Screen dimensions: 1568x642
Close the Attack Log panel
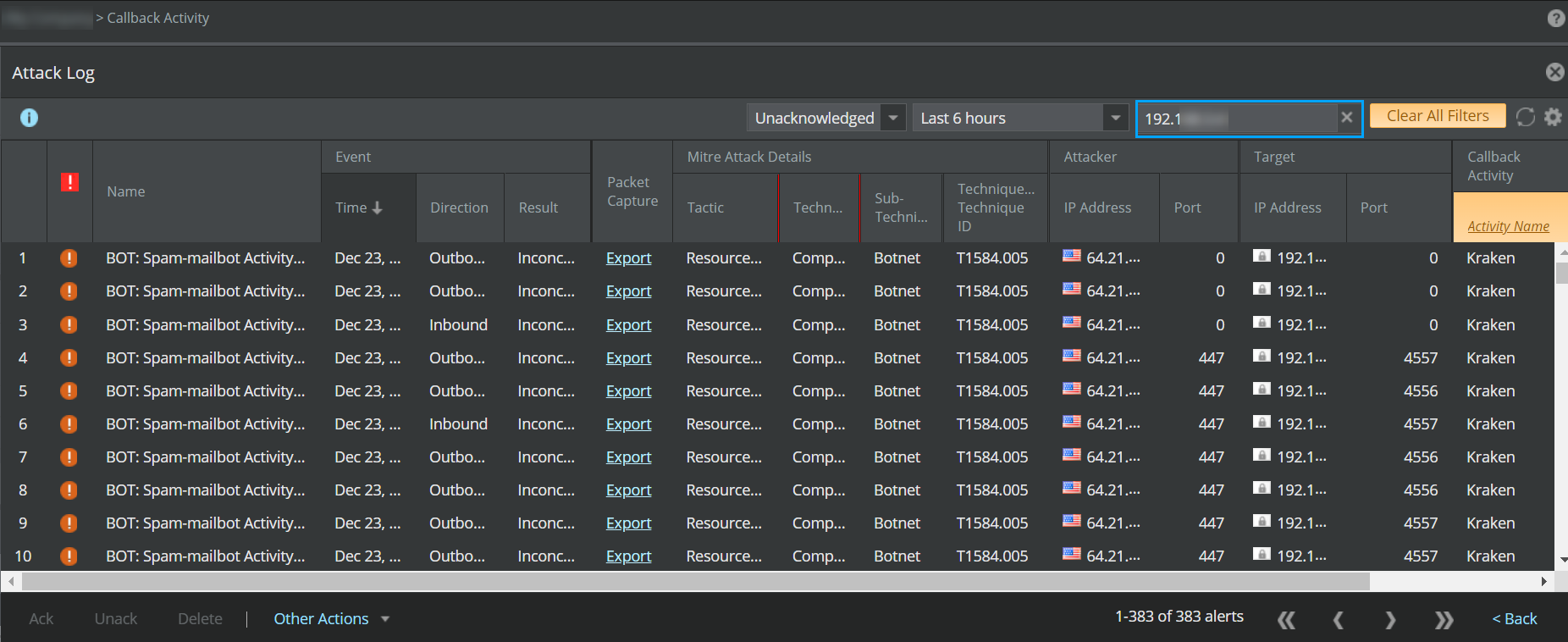click(1555, 72)
